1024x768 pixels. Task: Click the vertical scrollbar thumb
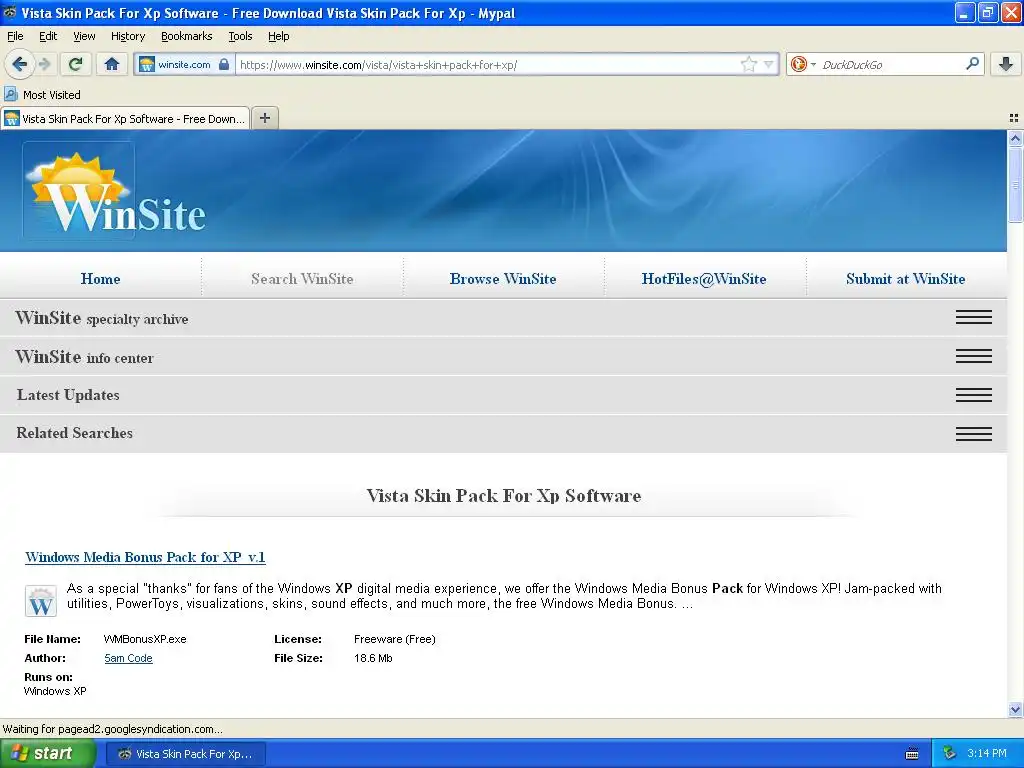click(1015, 185)
